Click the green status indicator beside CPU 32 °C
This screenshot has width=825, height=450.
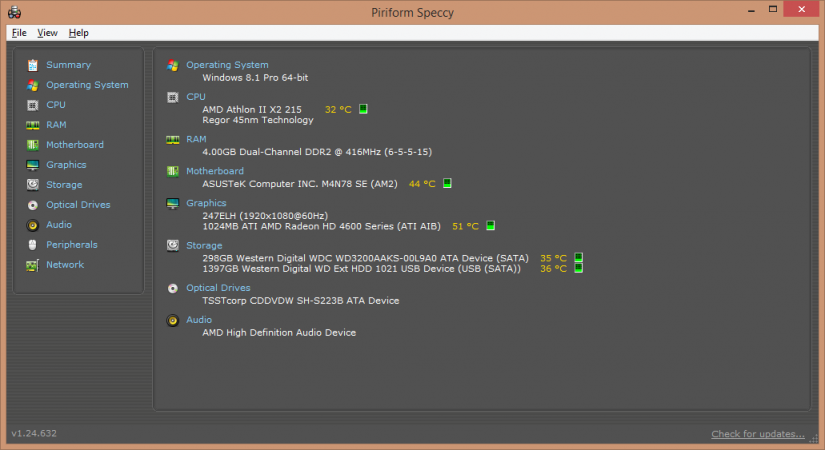tap(363, 109)
